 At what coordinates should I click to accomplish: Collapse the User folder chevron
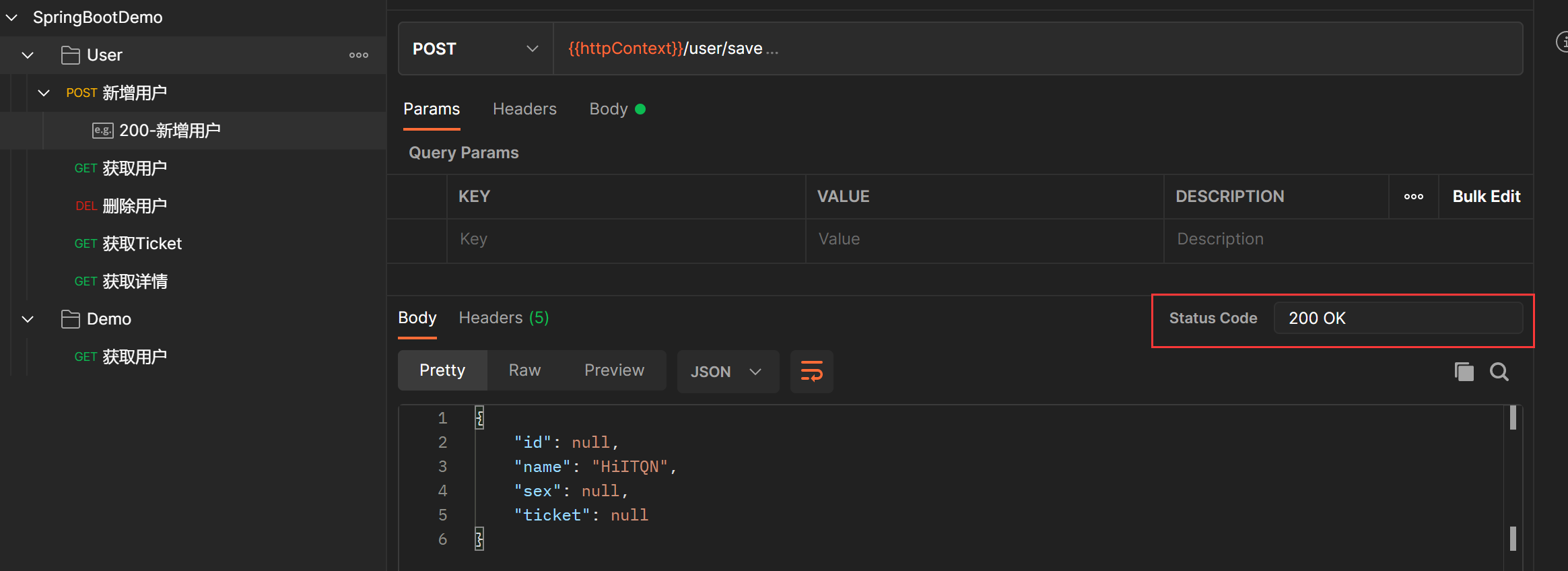(x=28, y=55)
